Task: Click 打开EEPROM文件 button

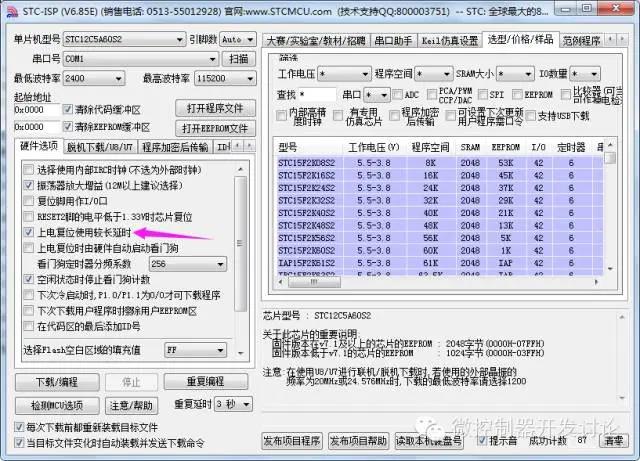Action: coord(215,129)
